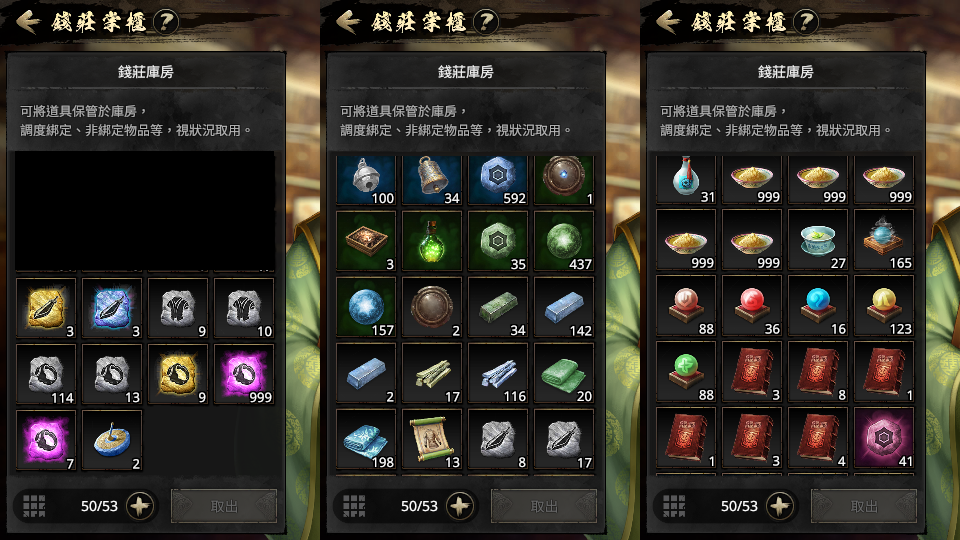Toggle grid sort icon in the middle panel
This screenshot has height=540, width=960.
click(354, 506)
